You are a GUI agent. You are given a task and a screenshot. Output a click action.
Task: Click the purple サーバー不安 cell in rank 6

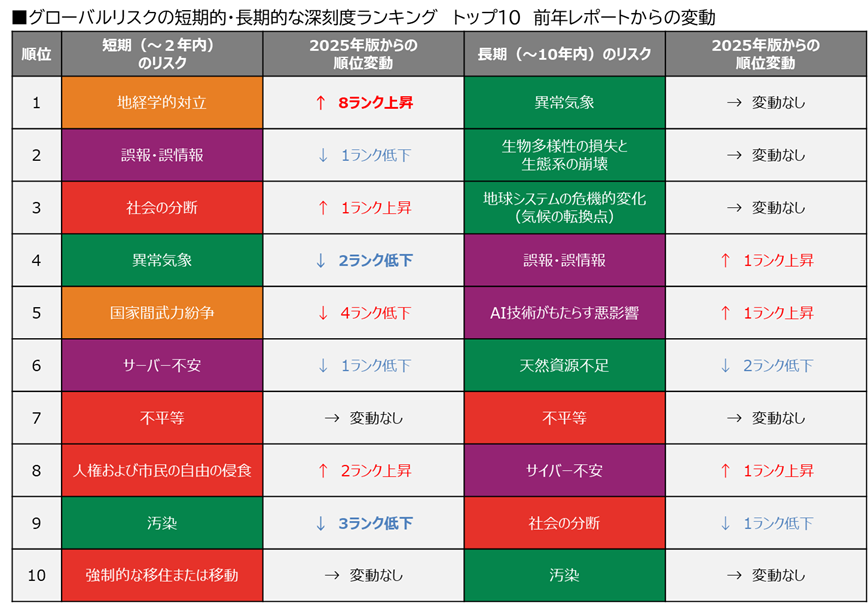coord(162,365)
